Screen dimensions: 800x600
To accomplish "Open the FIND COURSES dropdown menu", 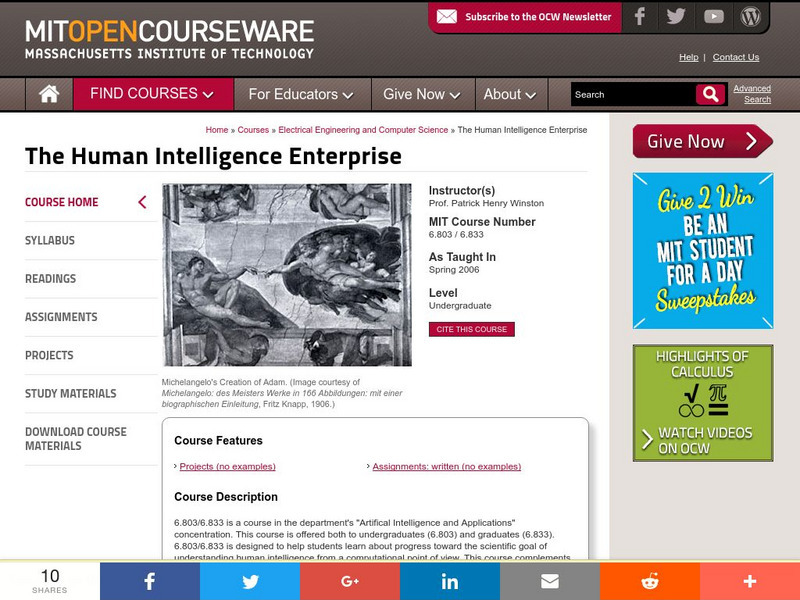I will (x=153, y=94).
